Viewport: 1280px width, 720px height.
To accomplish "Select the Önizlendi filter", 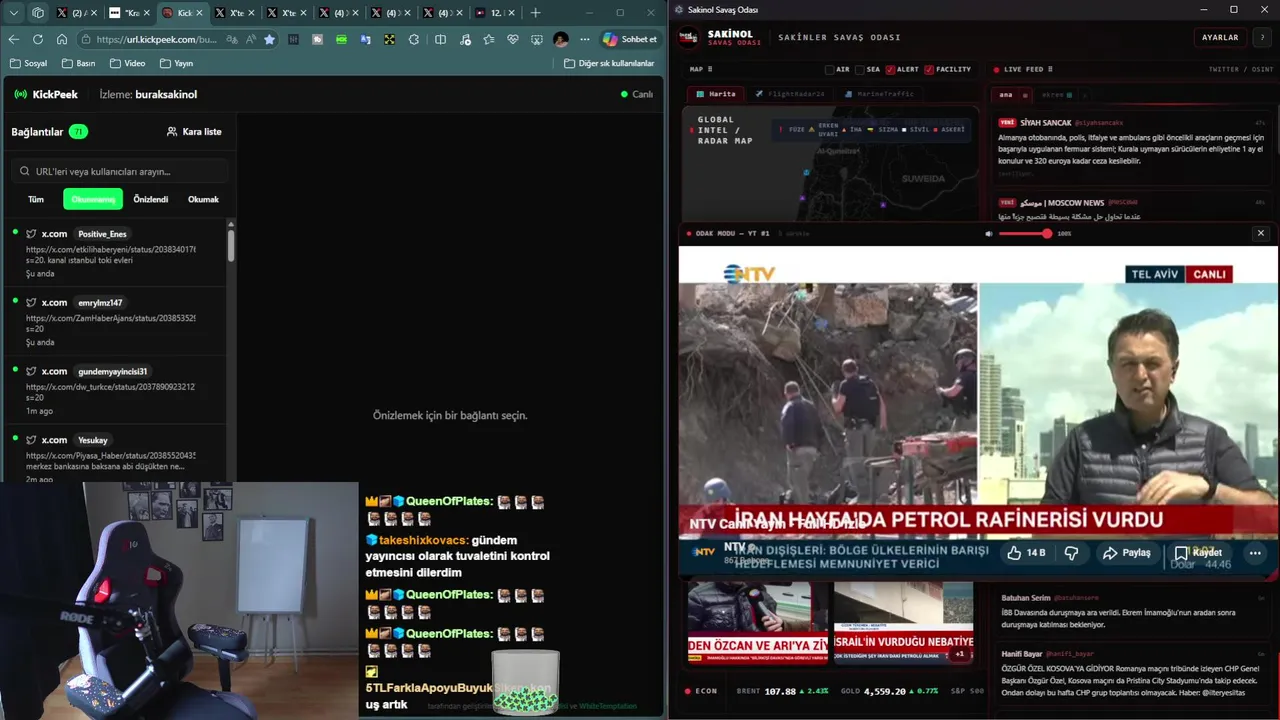I will 151,199.
